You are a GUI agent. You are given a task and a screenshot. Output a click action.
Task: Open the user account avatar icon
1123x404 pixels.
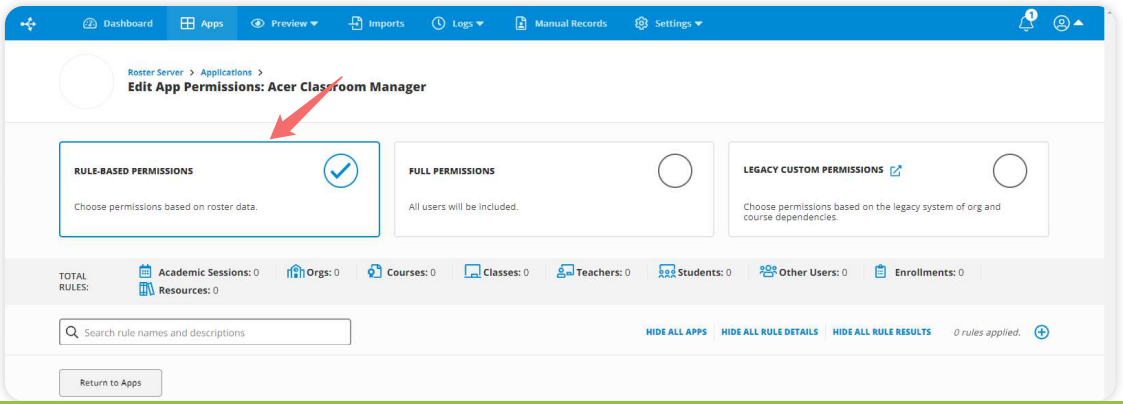coord(1061,24)
